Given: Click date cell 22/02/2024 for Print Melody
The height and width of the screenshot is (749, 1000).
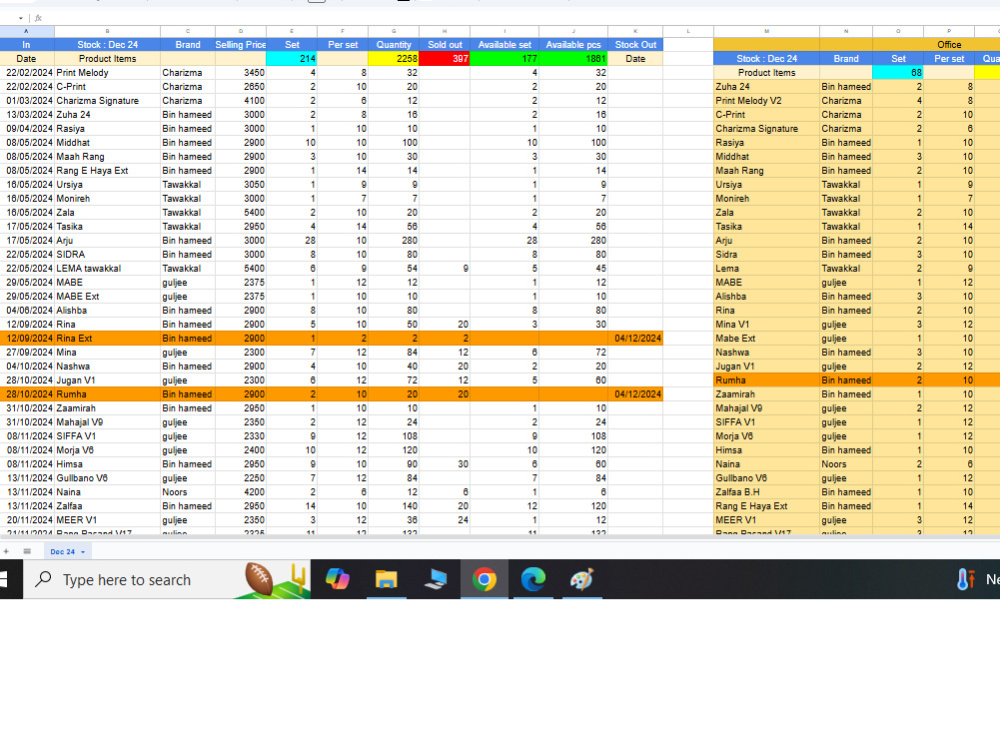Looking at the screenshot, I should click(27, 73).
